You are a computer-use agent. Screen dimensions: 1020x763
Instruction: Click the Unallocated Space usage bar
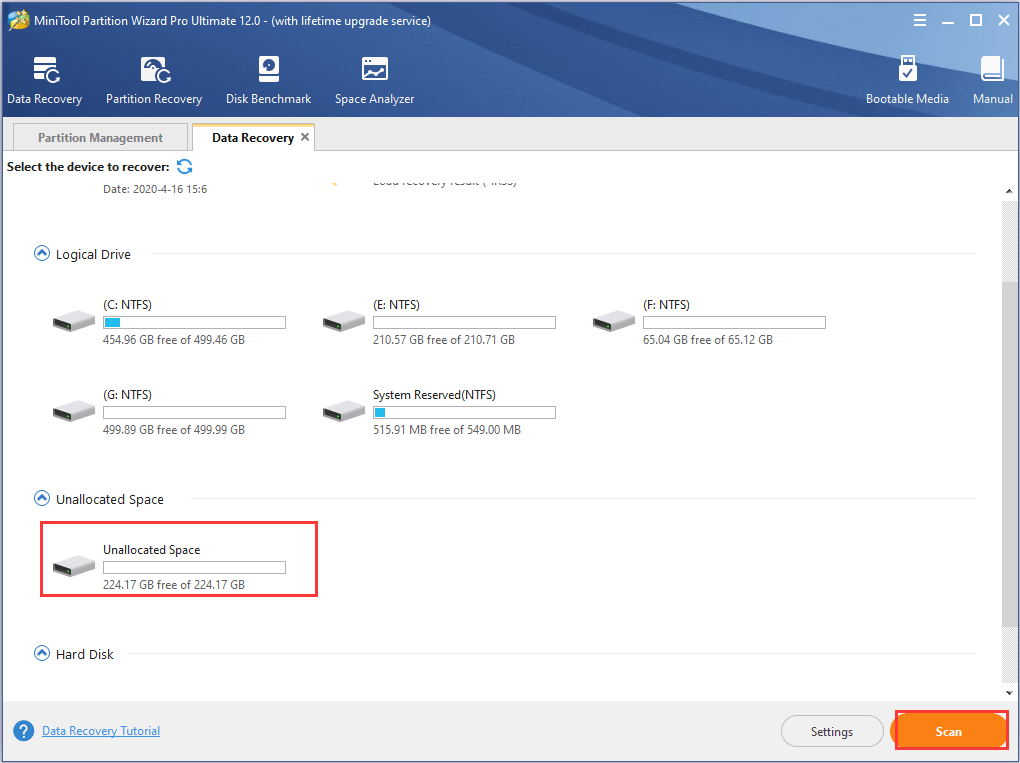tap(195, 567)
